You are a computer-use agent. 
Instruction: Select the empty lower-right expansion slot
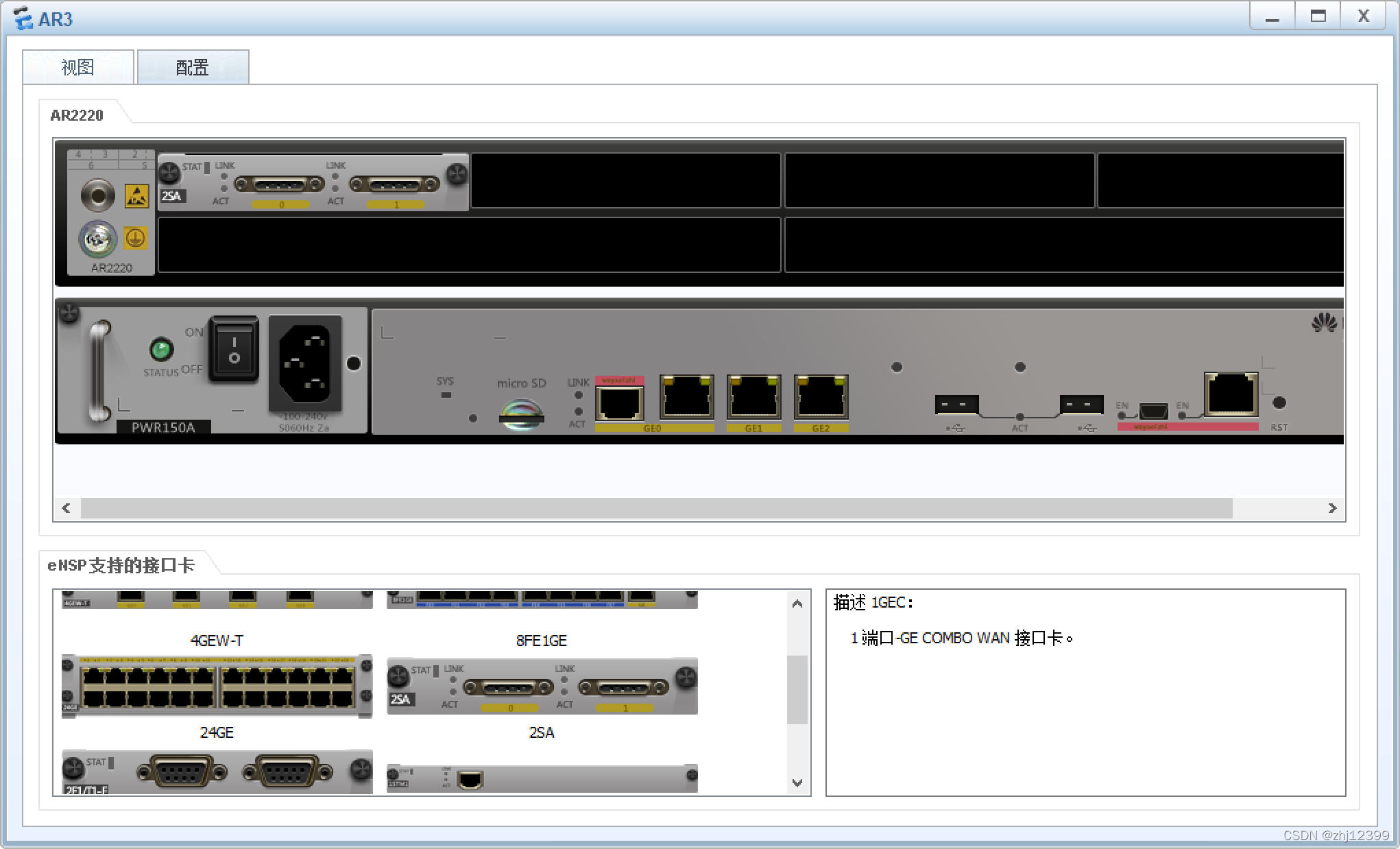pos(1064,245)
